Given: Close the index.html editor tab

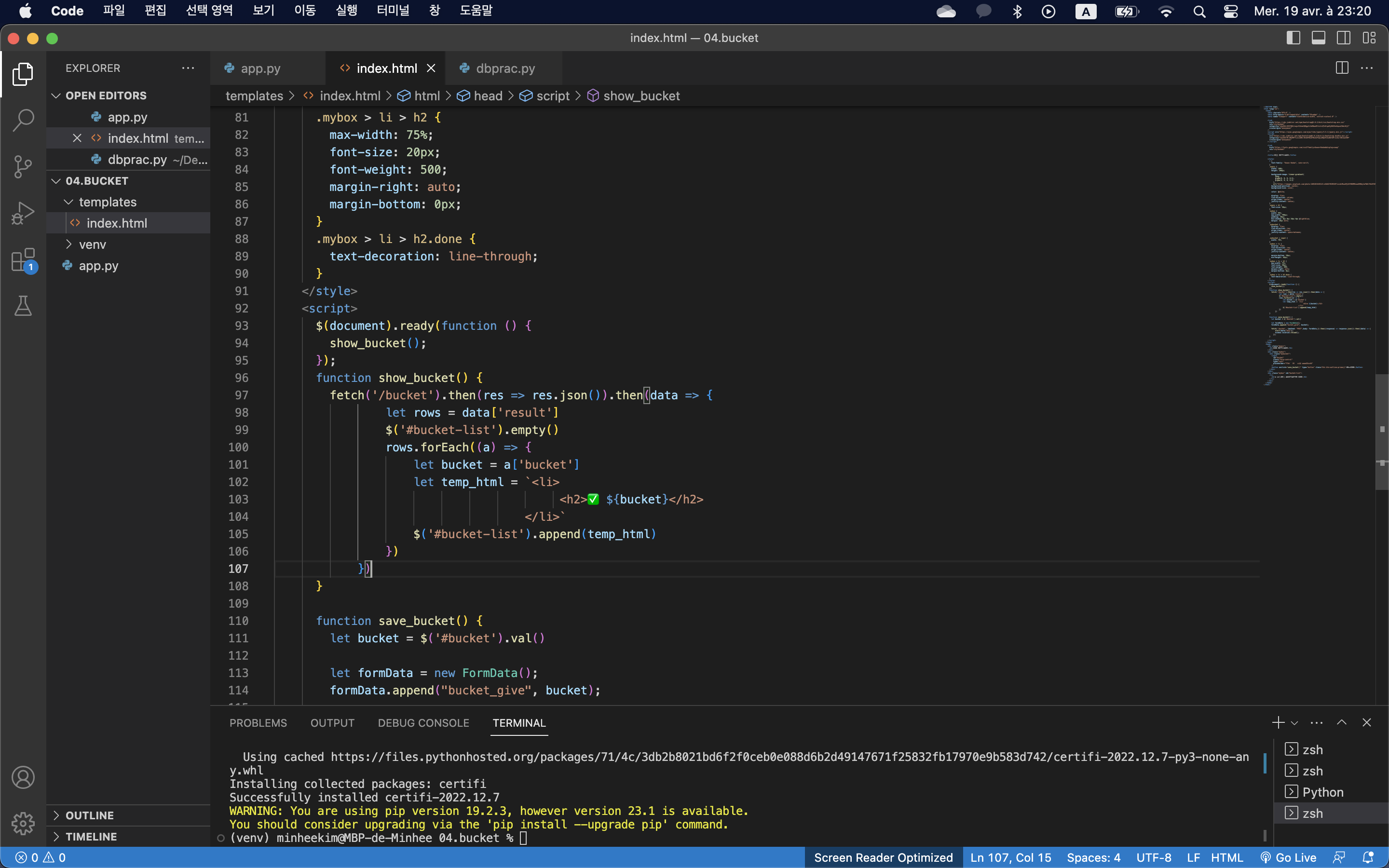Looking at the screenshot, I should 431,68.
